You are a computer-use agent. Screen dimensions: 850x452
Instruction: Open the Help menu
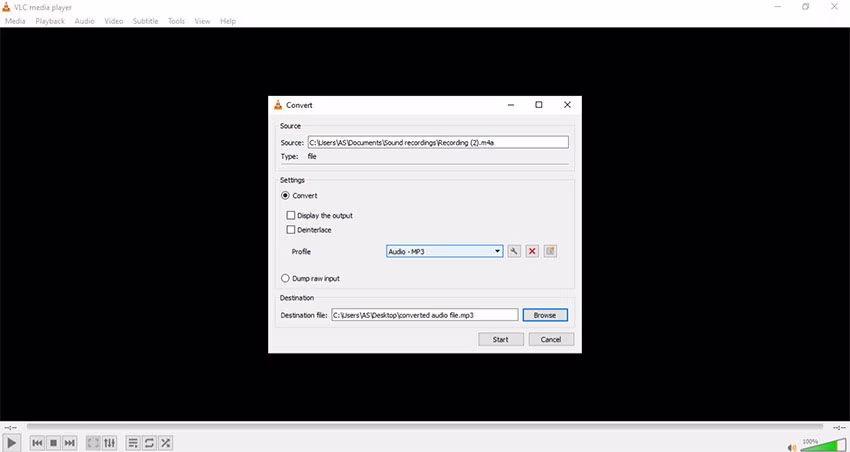pos(228,21)
